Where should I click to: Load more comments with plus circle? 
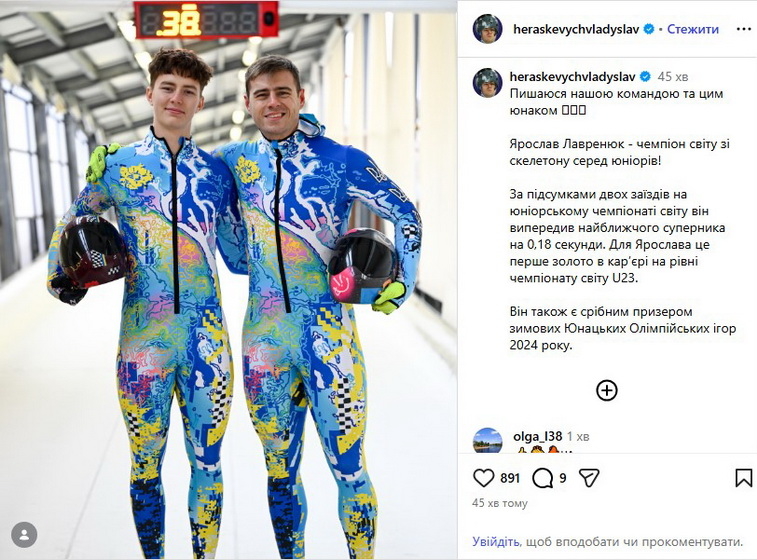[607, 390]
